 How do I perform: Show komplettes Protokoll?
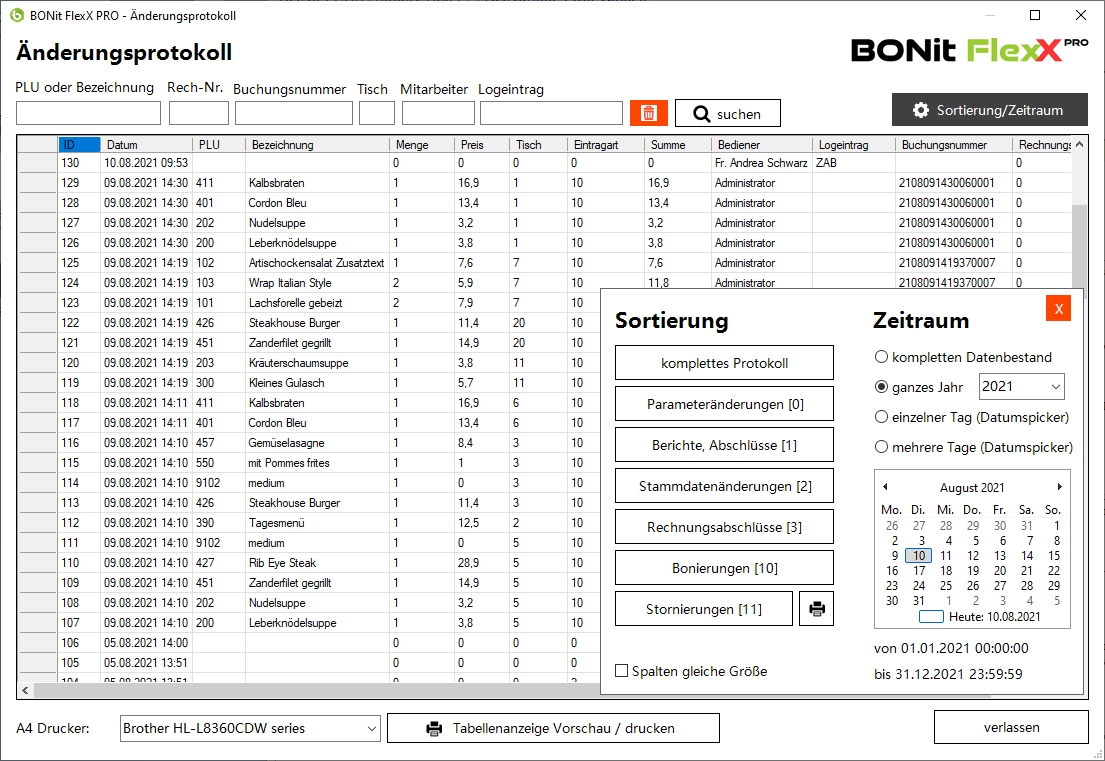pyautogui.click(x=724, y=363)
